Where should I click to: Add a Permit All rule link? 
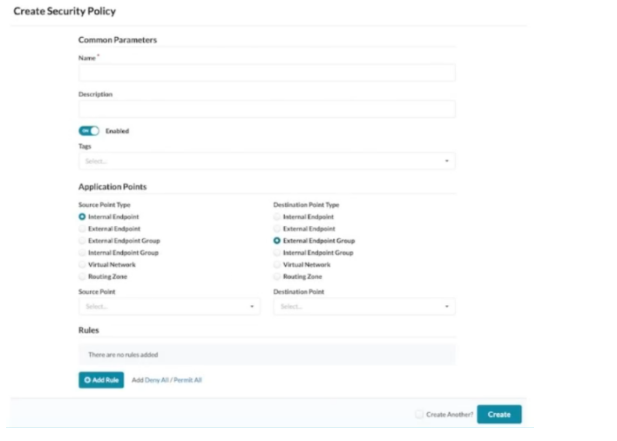(x=188, y=380)
